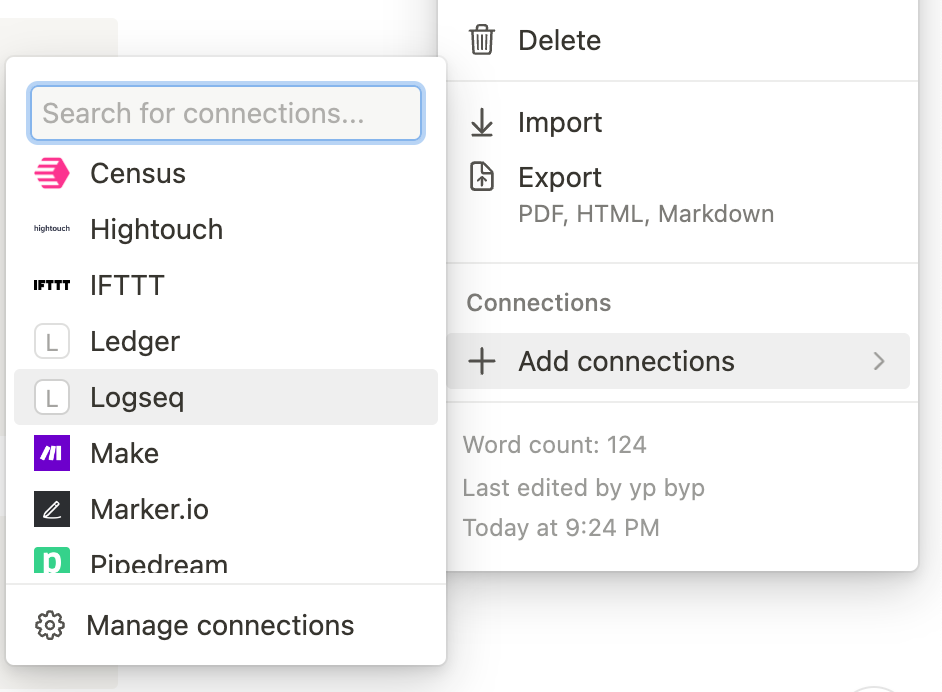This screenshot has width=942, height=692.
Task: Click the Today at 9:24 PM timestamp
Action: [561, 528]
